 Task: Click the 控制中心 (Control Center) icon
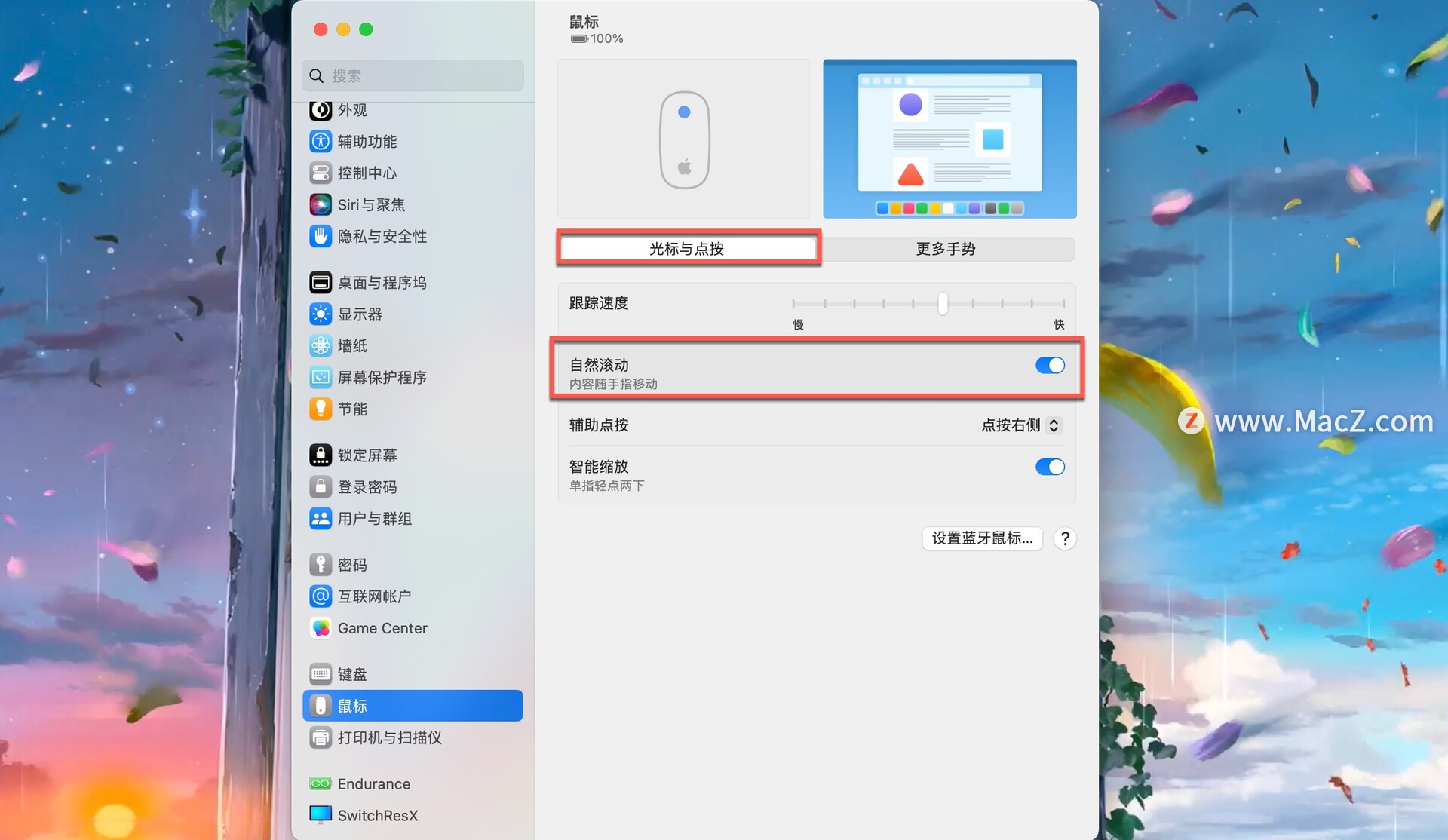tap(321, 173)
